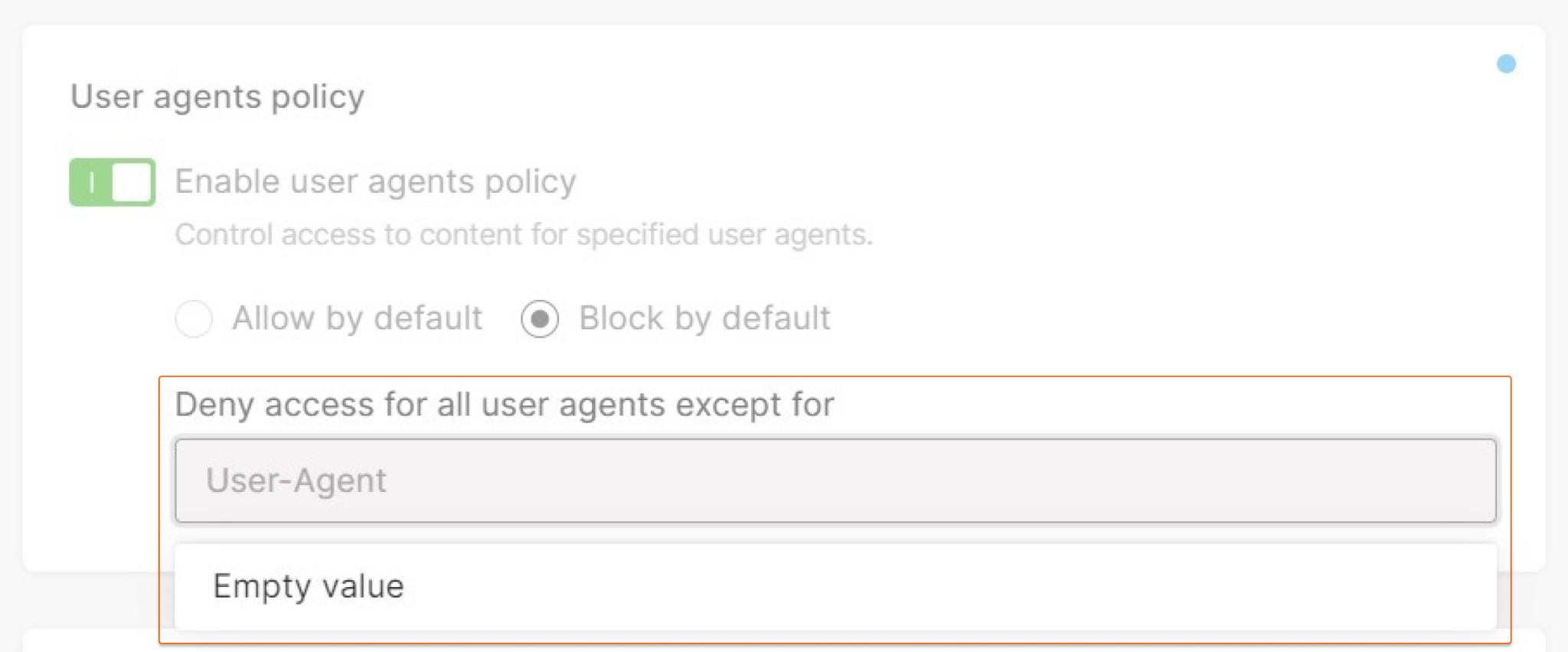This screenshot has height=652, width=1568.
Task: Click the Deny access for all user agents label
Action: pyautogui.click(x=505, y=404)
